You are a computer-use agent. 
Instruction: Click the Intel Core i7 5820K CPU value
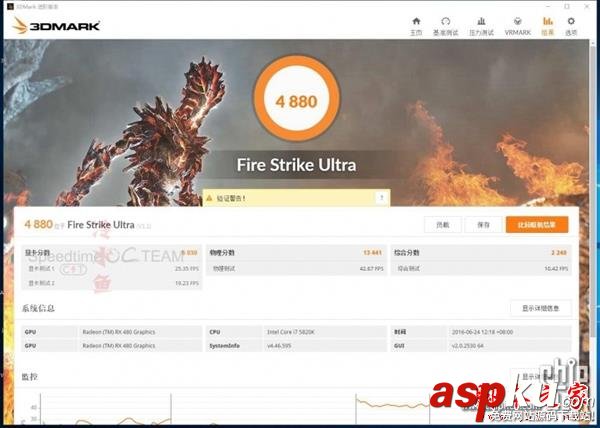click(x=291, y=332)
